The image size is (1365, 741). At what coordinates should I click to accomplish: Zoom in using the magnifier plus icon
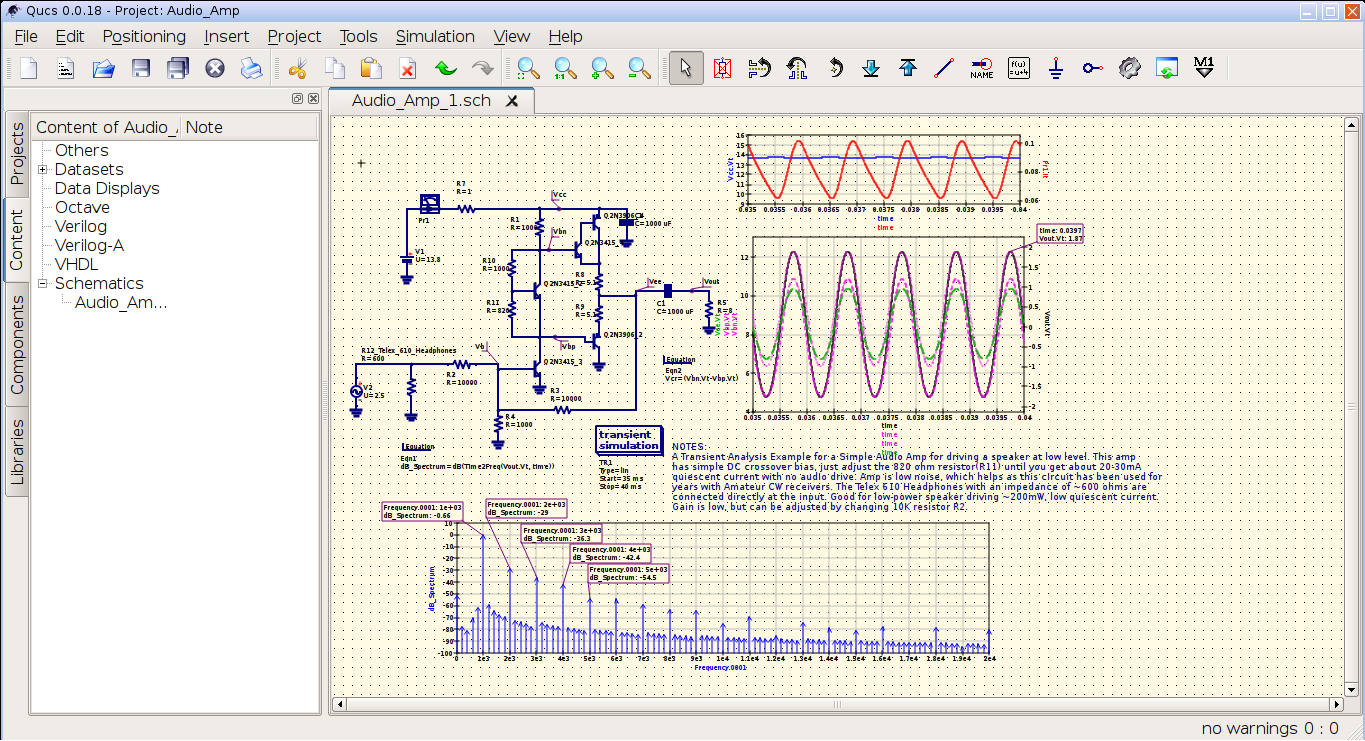602,69
